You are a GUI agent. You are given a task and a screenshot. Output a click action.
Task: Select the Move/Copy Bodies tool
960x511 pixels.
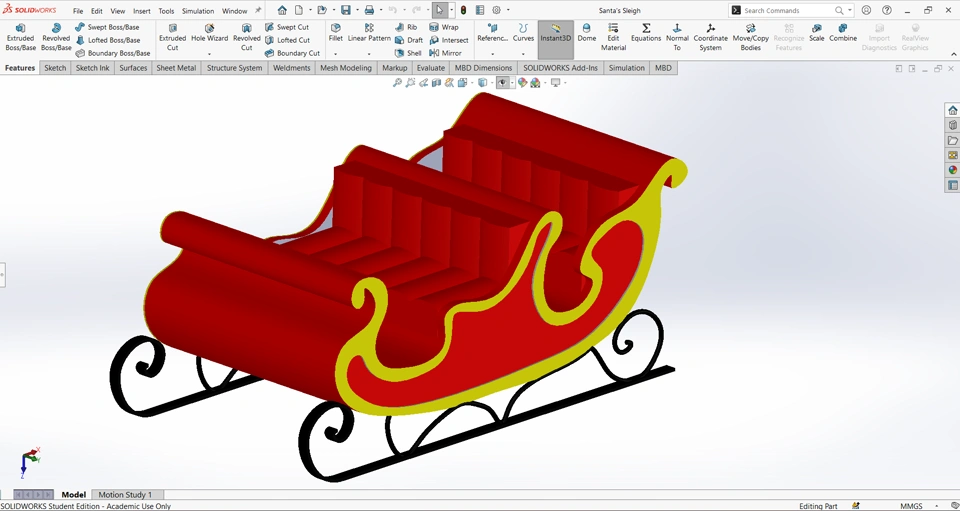click(x=751, y=37)
